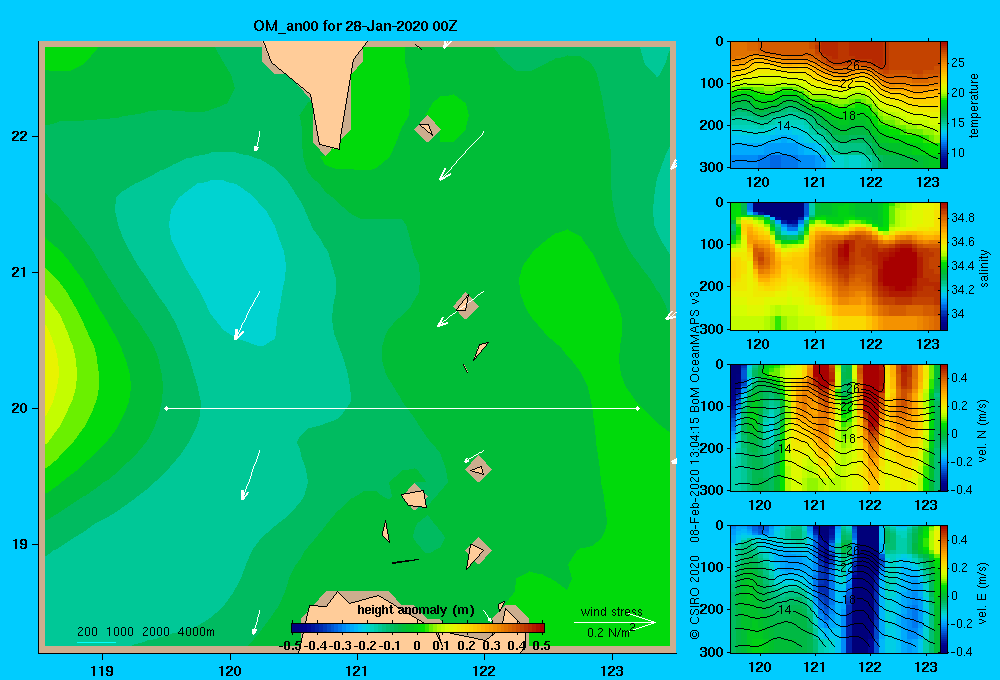
Task: Select the 'vel. N (m/s)' axis label
Action: pos(982,431)
